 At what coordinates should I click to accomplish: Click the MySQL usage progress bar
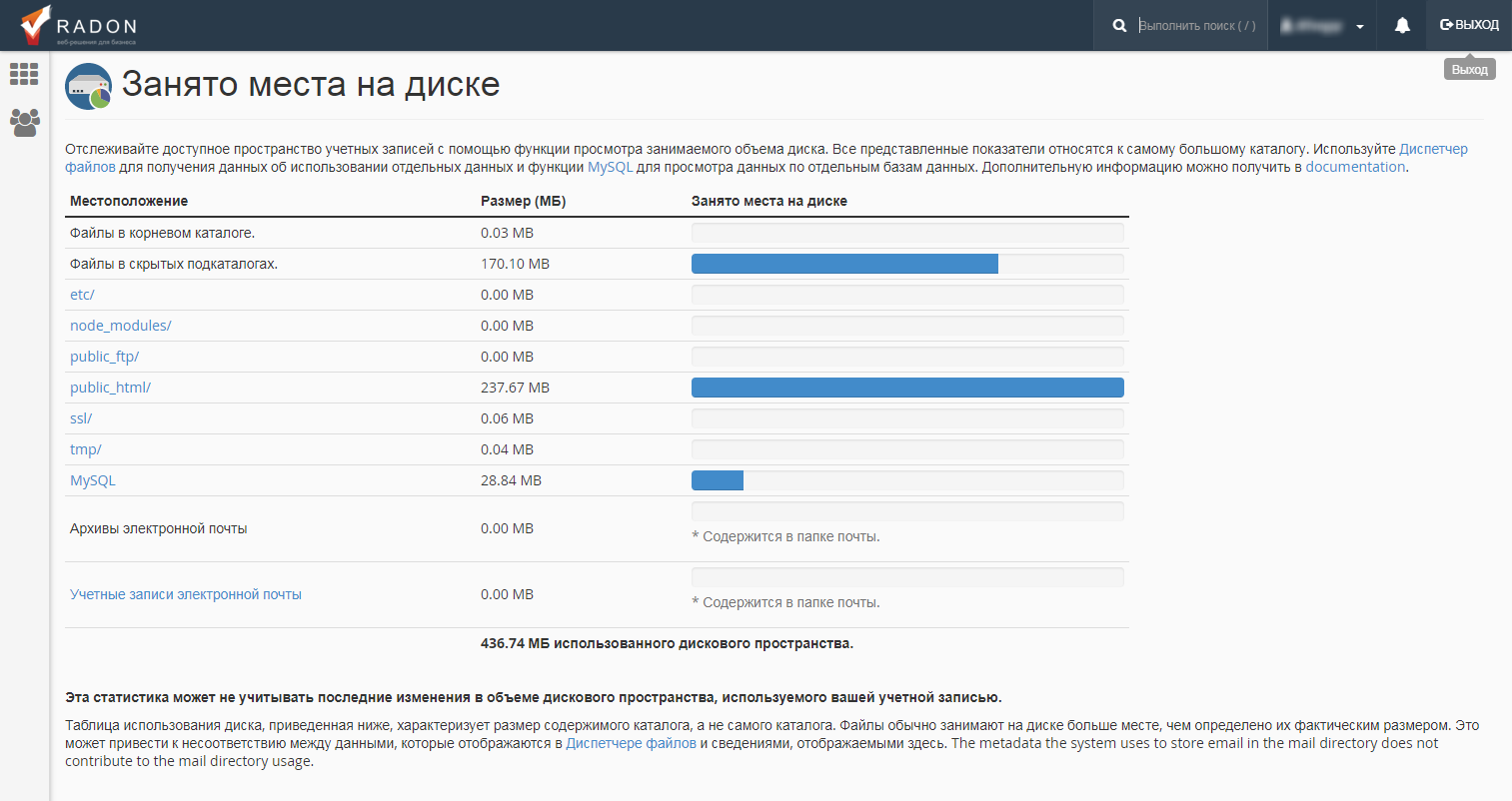(x=907, y=480)
